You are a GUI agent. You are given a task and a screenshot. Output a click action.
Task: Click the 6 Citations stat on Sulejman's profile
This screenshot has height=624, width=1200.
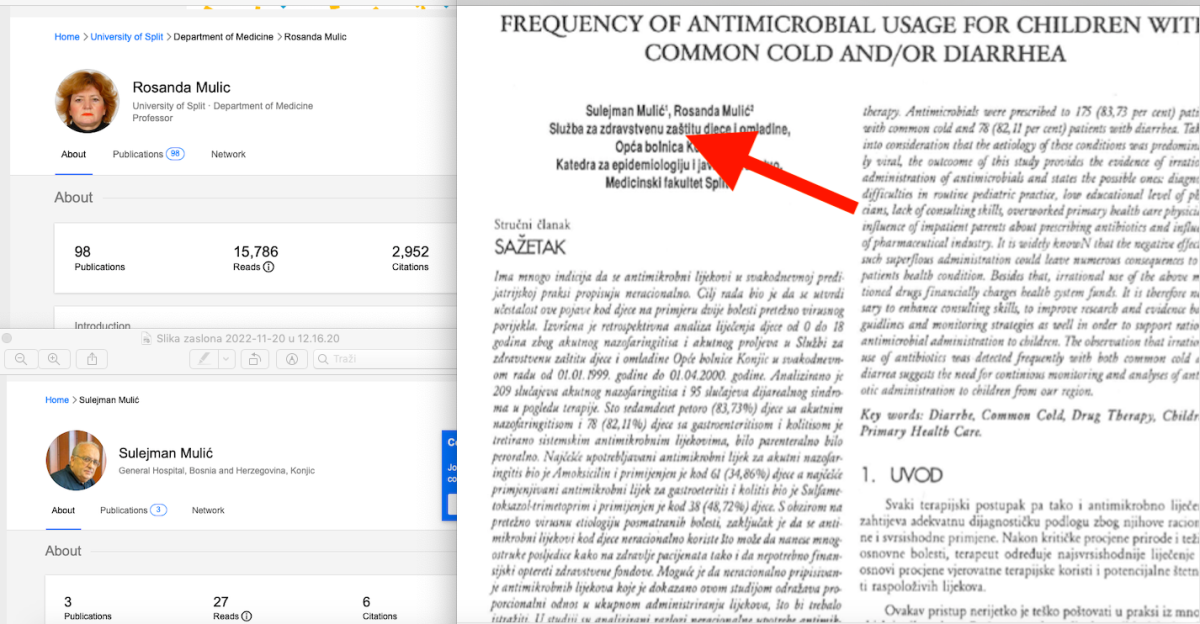coord(380,608)
